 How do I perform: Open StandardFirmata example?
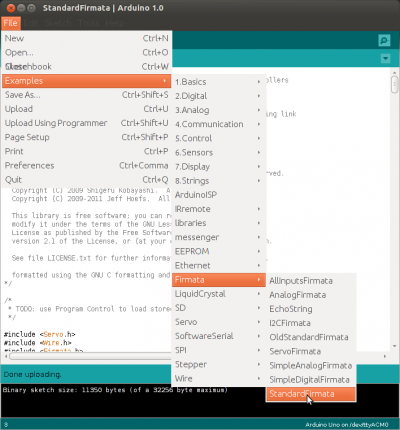311,394
